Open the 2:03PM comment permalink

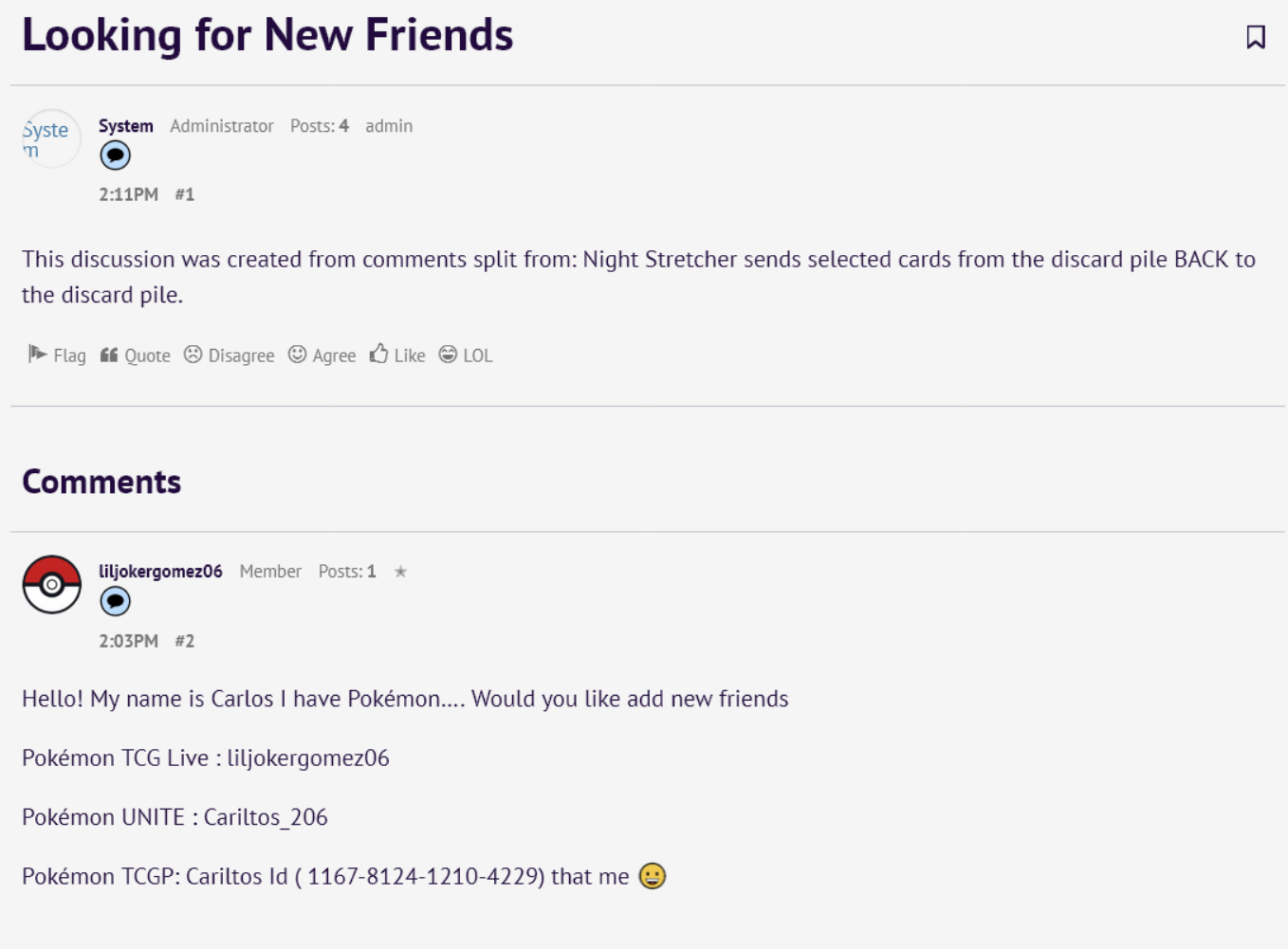tap(128, 641)
